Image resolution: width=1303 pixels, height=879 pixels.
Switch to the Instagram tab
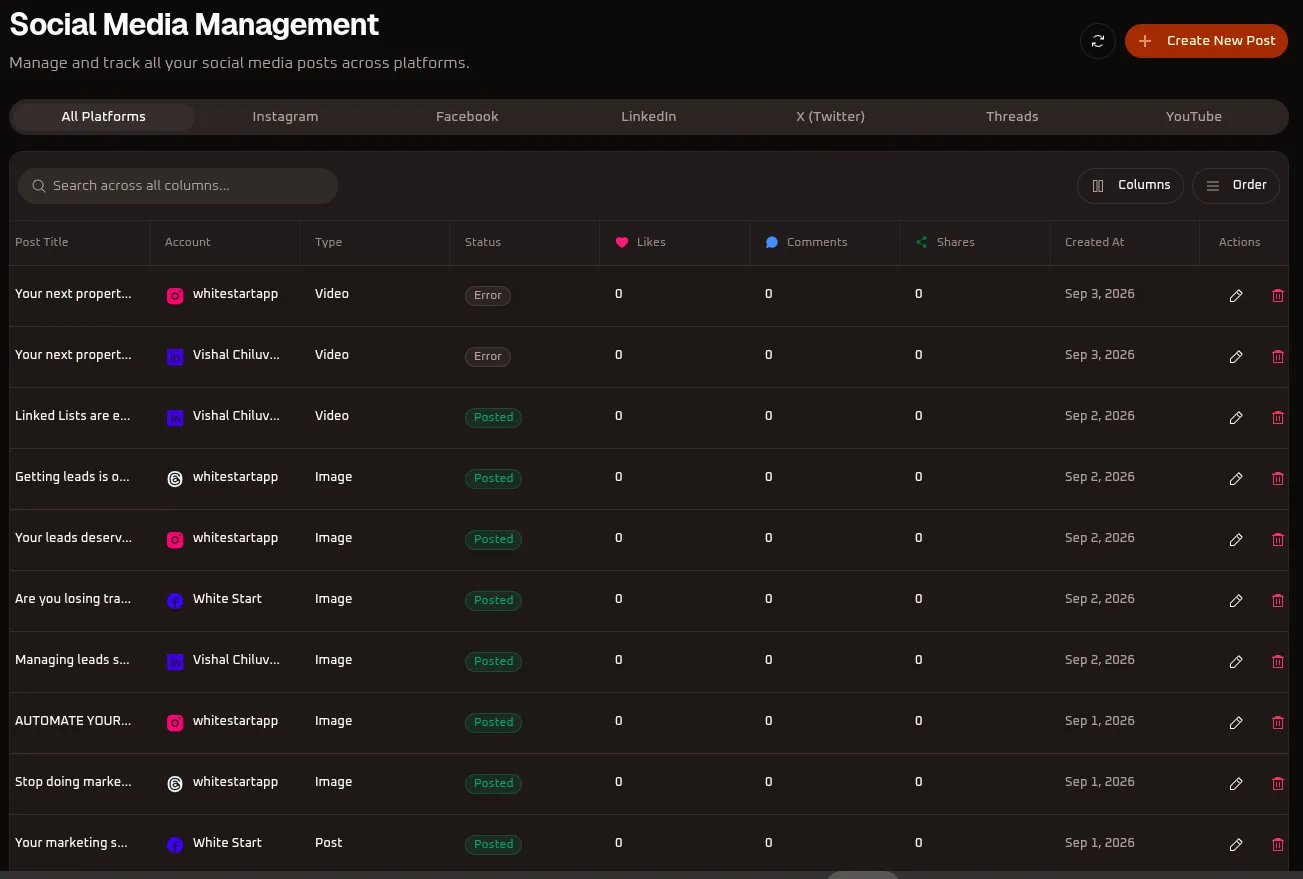tap(285, 117)
